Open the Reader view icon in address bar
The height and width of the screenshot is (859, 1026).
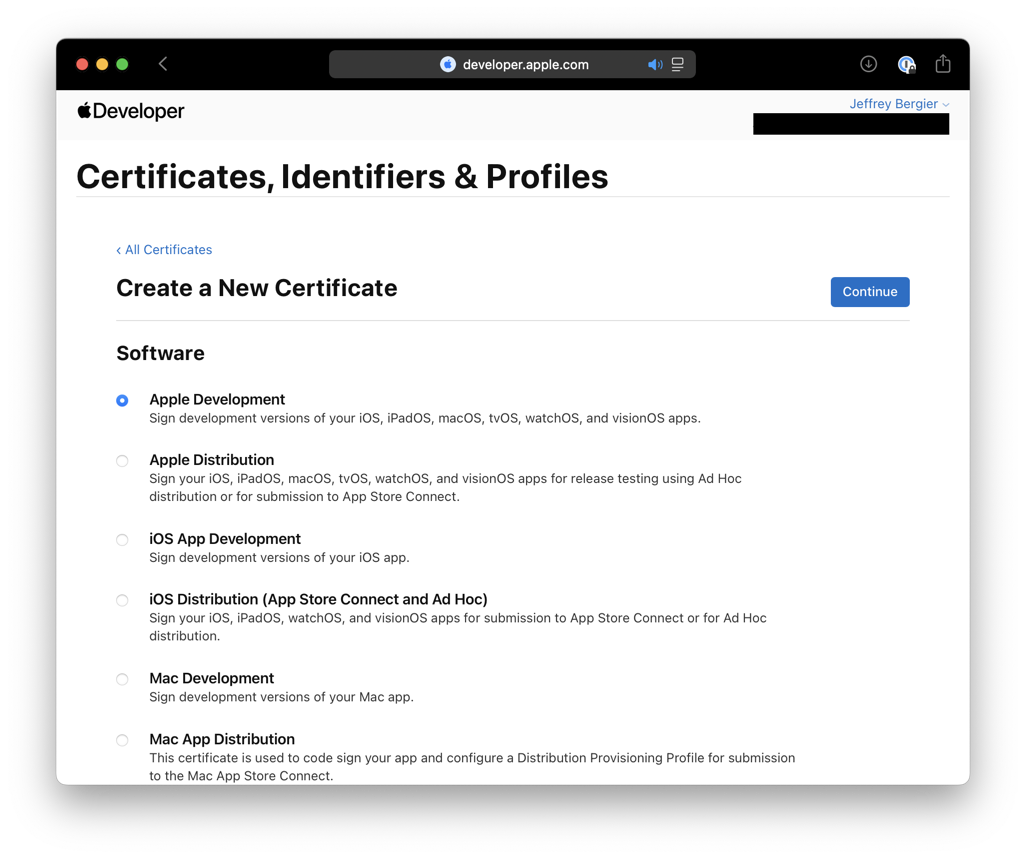point(678,64)
